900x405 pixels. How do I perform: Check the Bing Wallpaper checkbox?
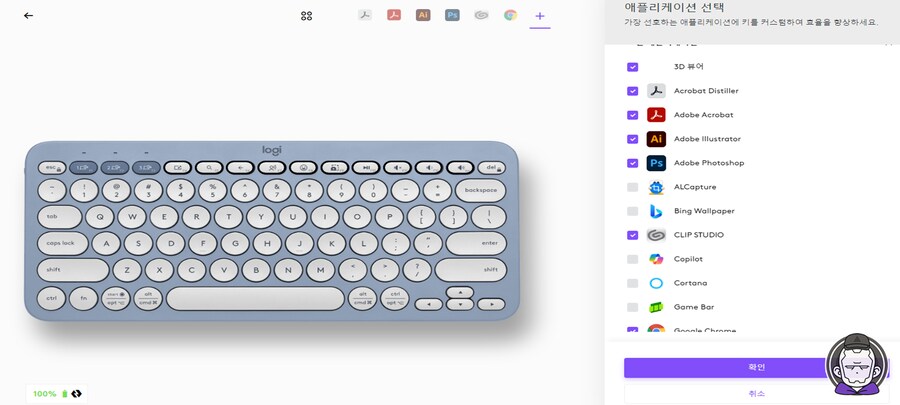[x=633, y=211]
